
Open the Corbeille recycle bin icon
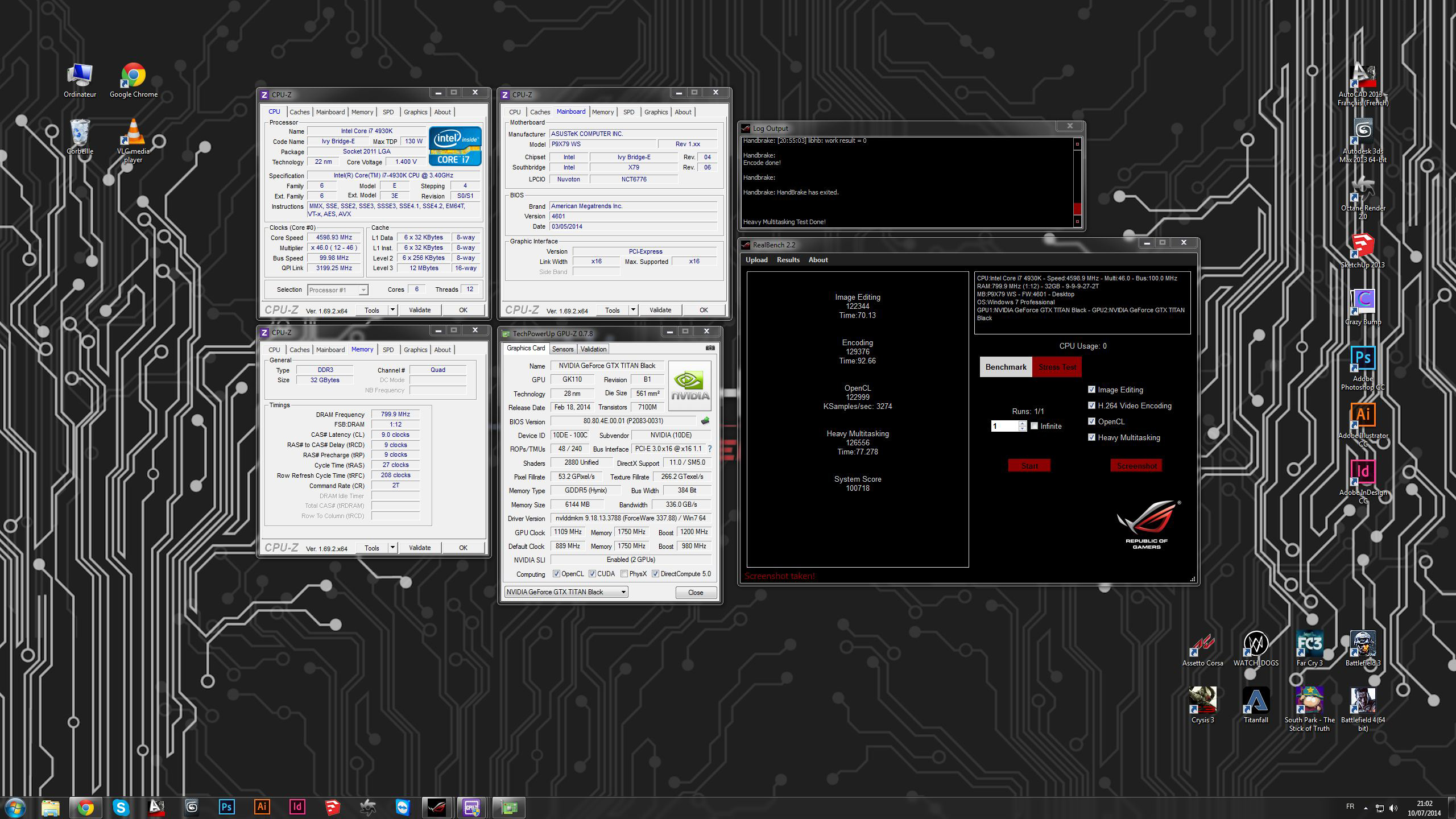80,137
